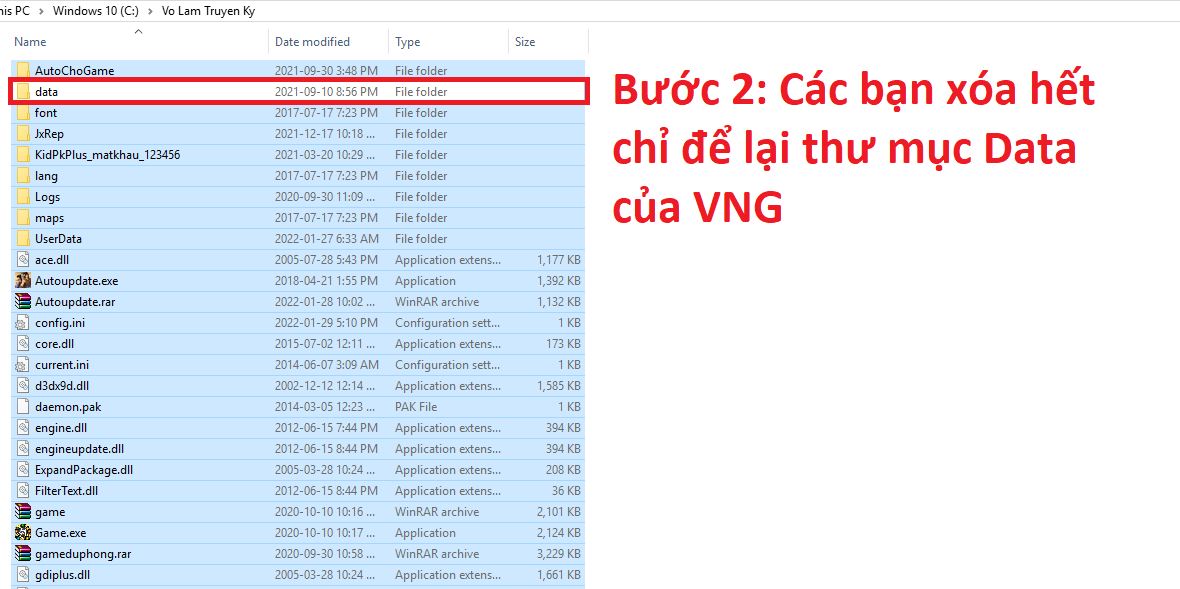1180x589 pixels.
Task: Click the sort arrow above Name column
Action: pyautogui.click(x=138, y=31)
